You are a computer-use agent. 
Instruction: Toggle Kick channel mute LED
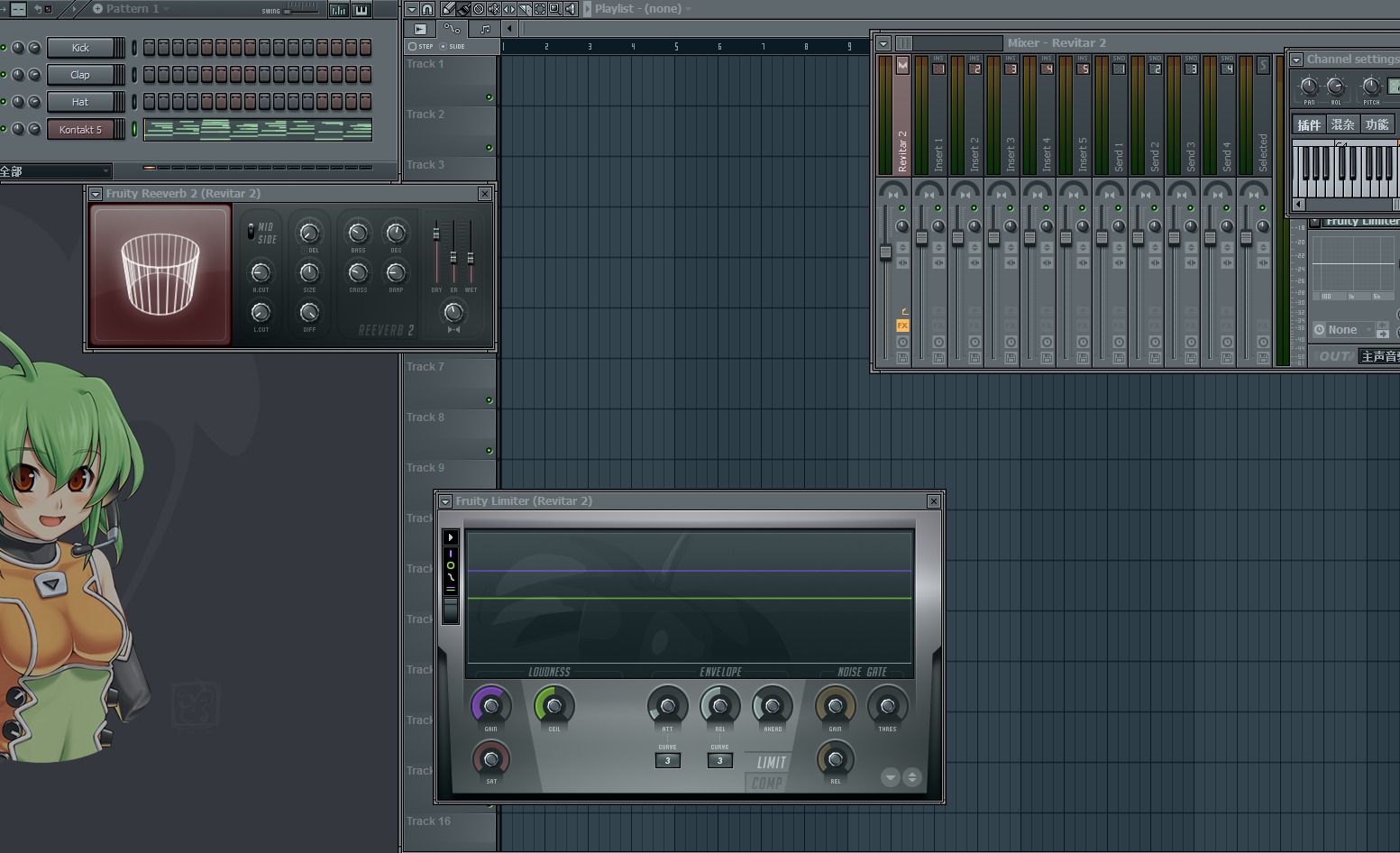[x=4, y=47]
